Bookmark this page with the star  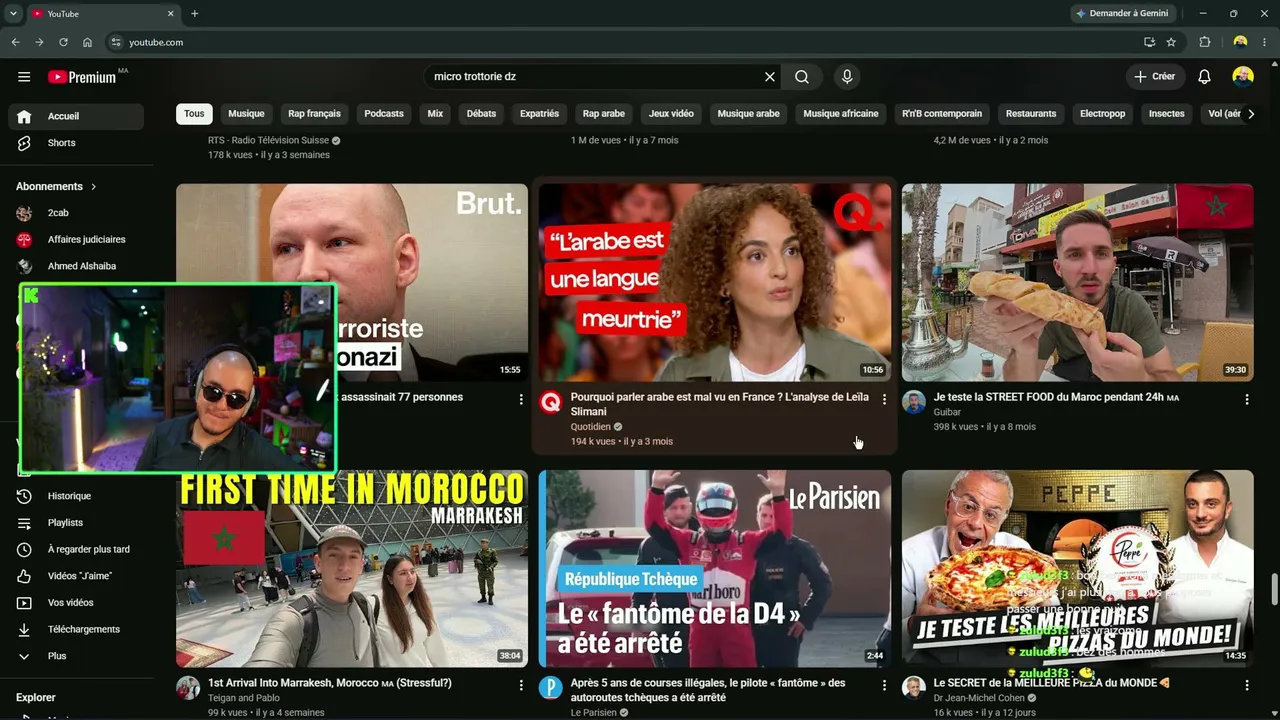[1171, 42]
